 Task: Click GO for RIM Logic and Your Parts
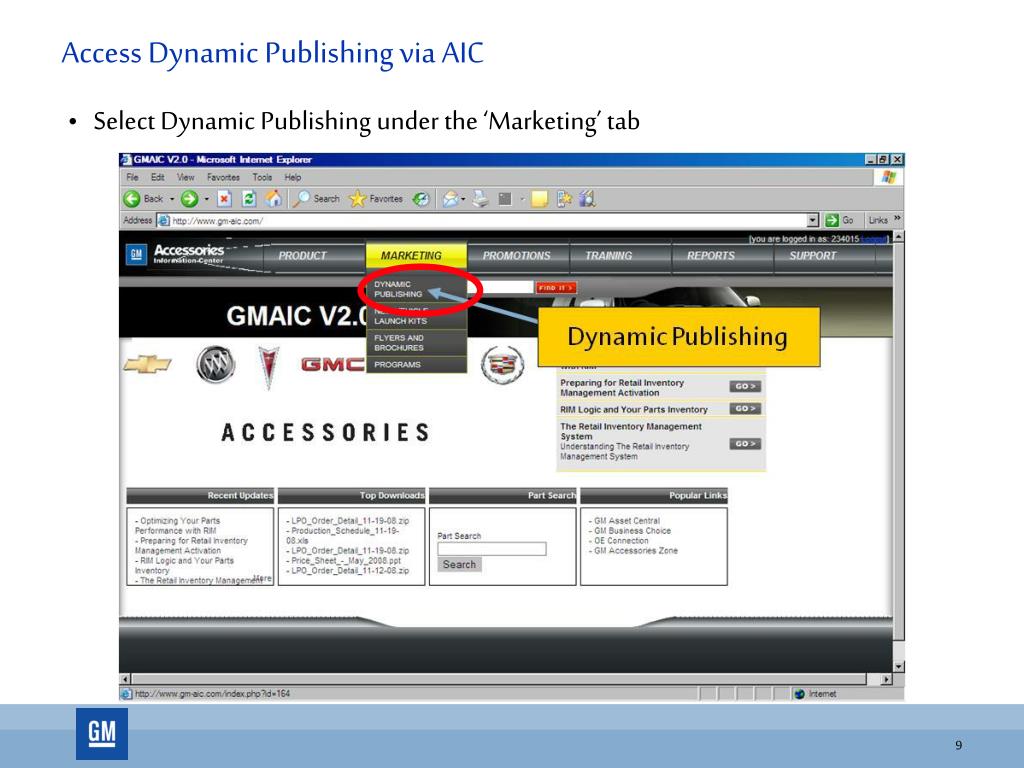tap(745, 409)
